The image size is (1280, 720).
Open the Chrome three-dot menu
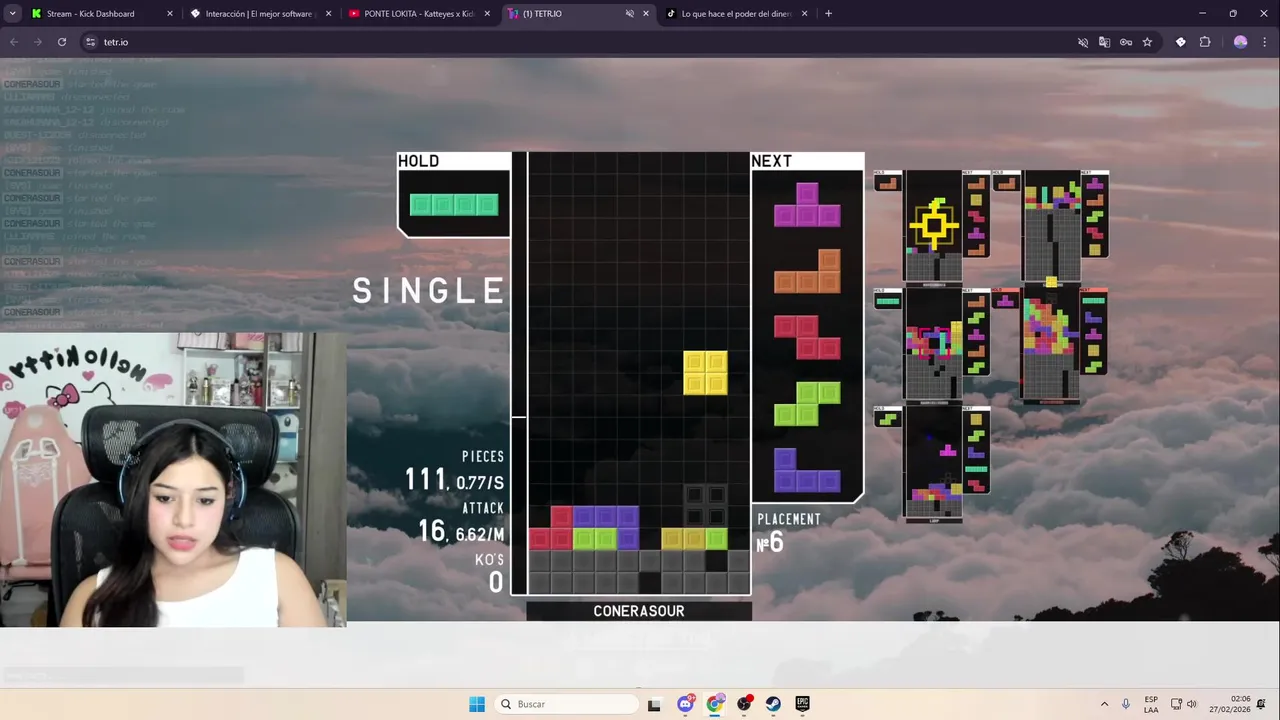tap(1265, 42)
